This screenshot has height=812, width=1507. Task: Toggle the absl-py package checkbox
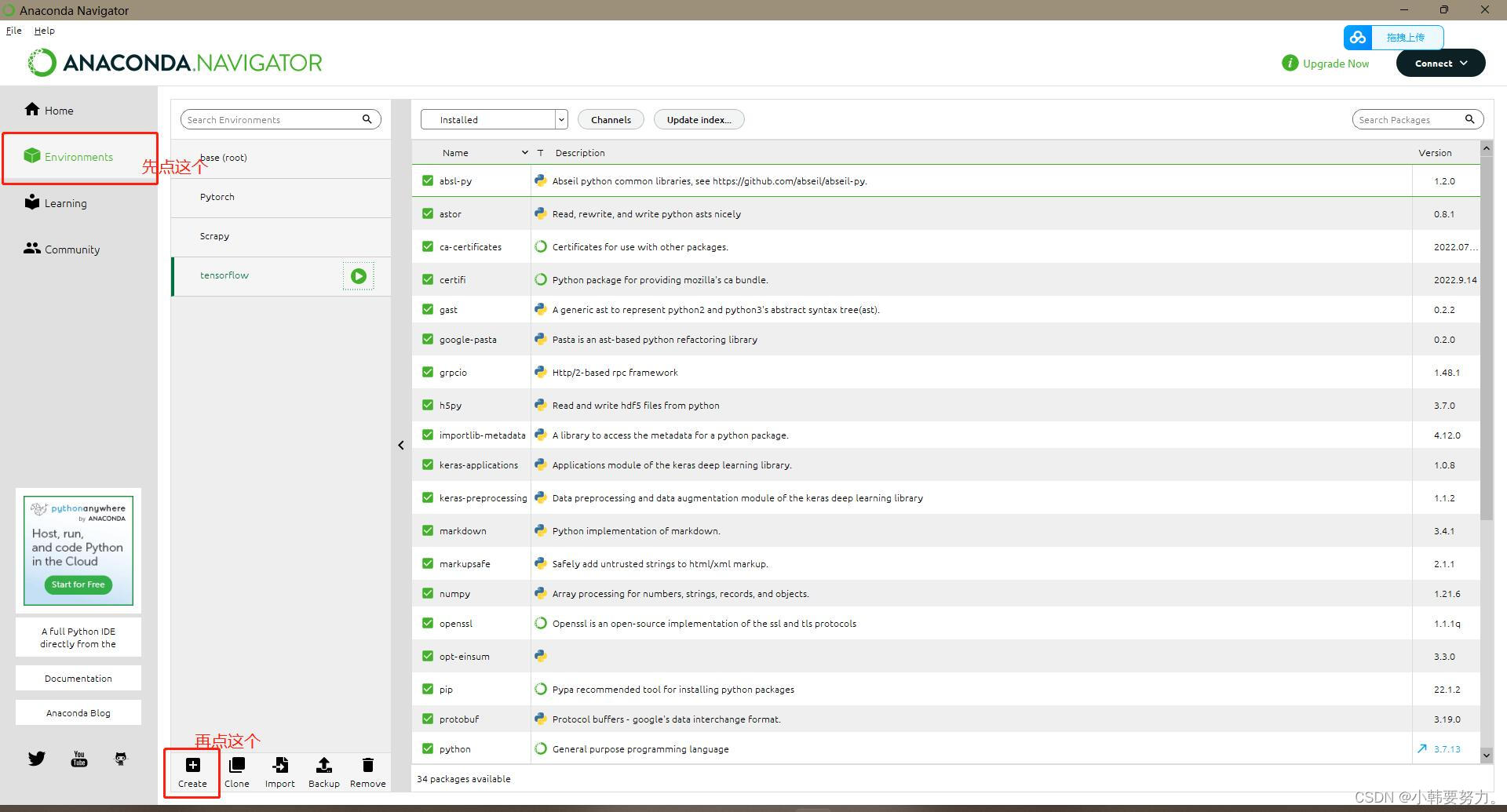tap(428, 180)
